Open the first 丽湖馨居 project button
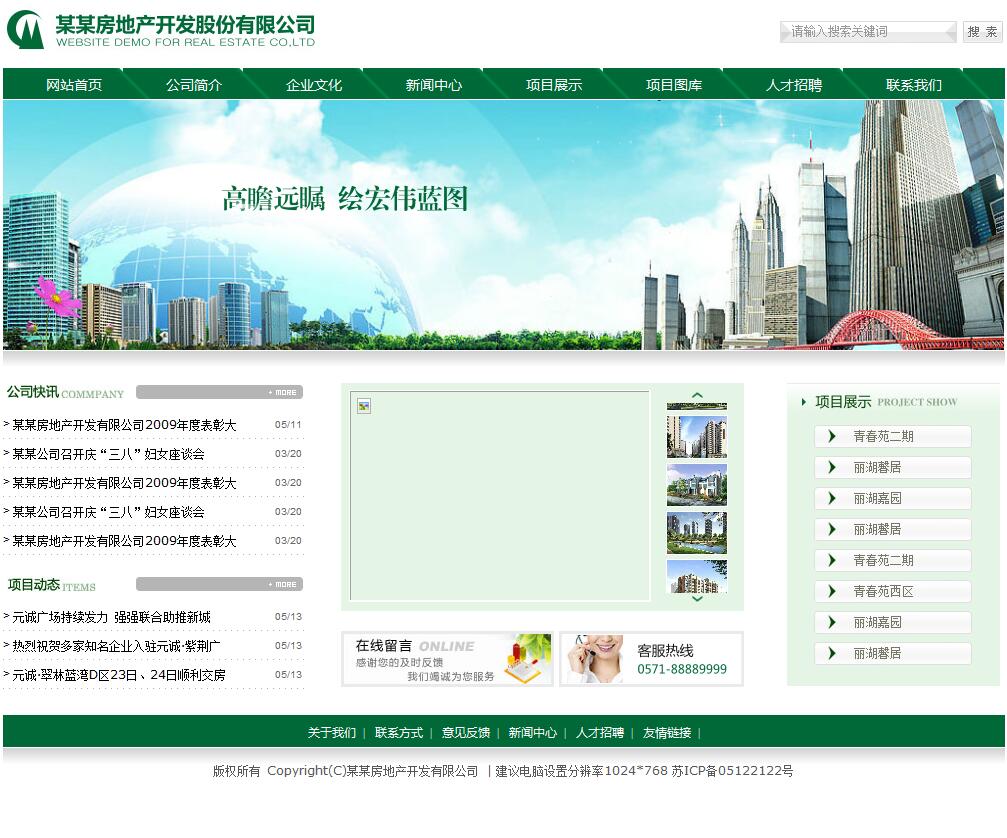 [893, 467]
